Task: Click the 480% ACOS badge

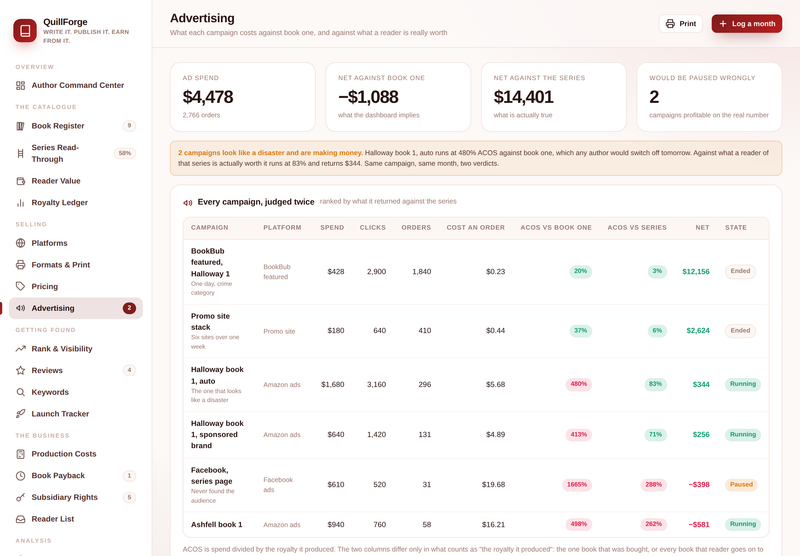Action: pos(579,384)
